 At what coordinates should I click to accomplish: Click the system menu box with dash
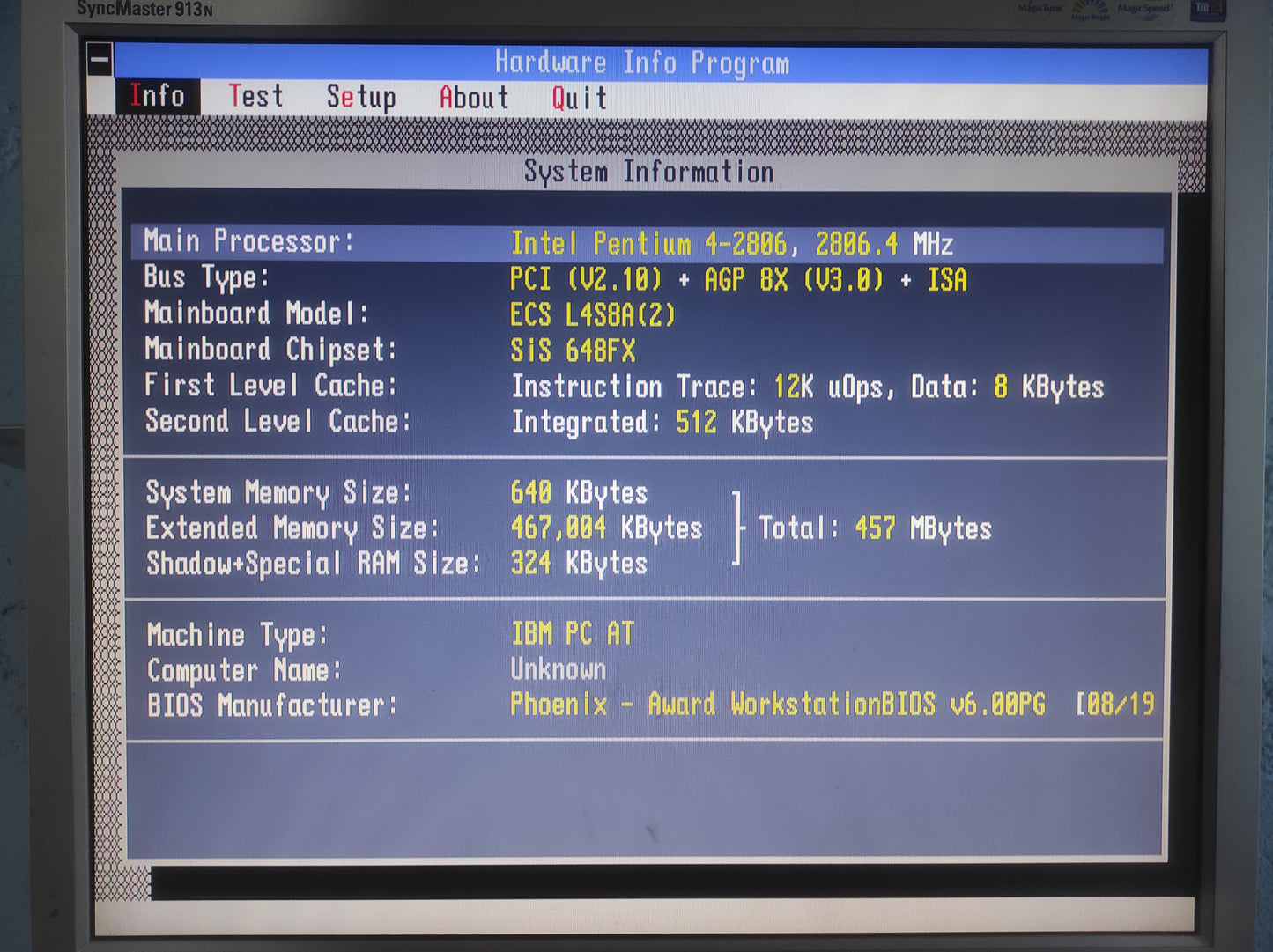coord(100,60)
